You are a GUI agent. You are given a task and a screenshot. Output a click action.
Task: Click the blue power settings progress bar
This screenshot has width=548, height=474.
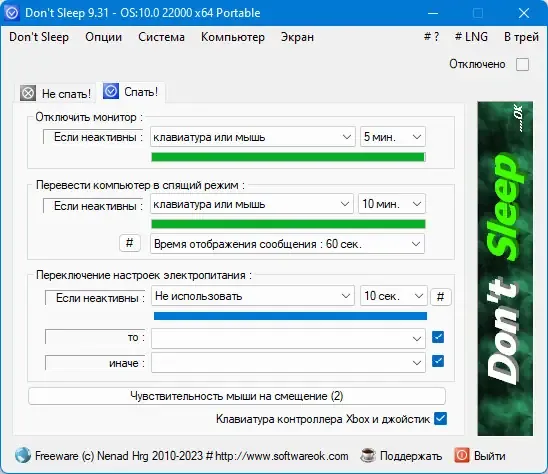tap(290, 316)
